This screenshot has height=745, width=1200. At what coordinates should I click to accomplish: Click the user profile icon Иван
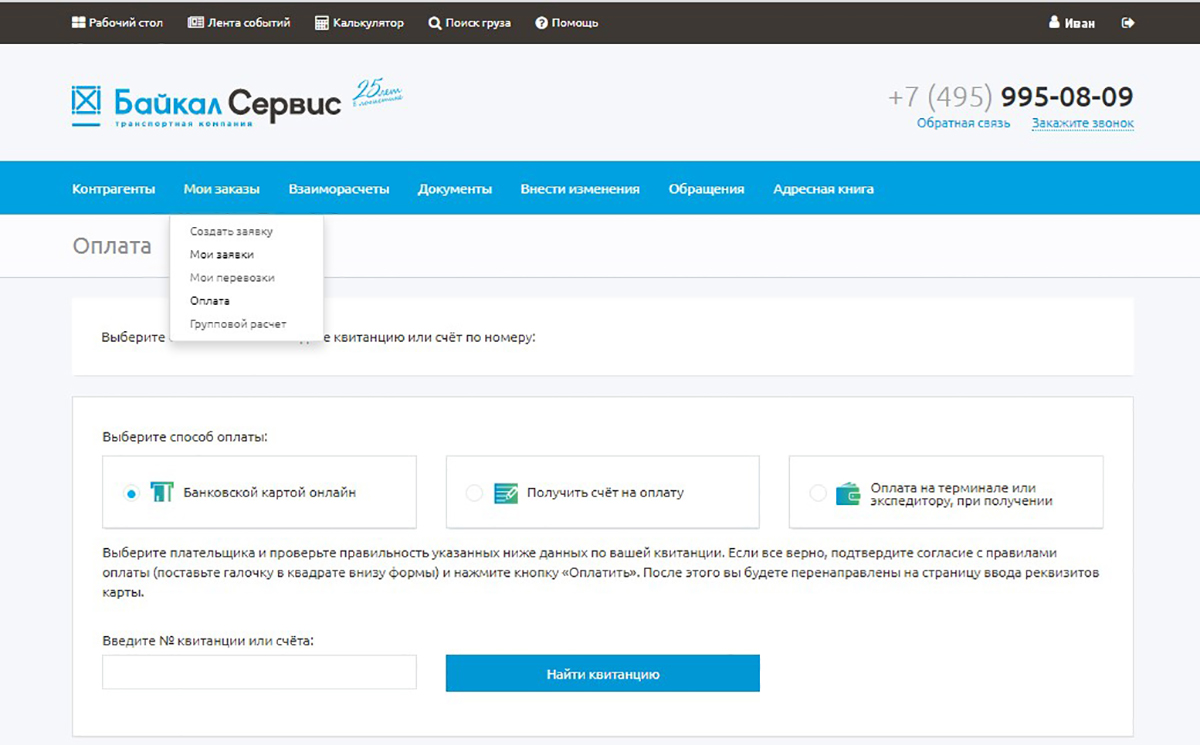click(1054, 23)
